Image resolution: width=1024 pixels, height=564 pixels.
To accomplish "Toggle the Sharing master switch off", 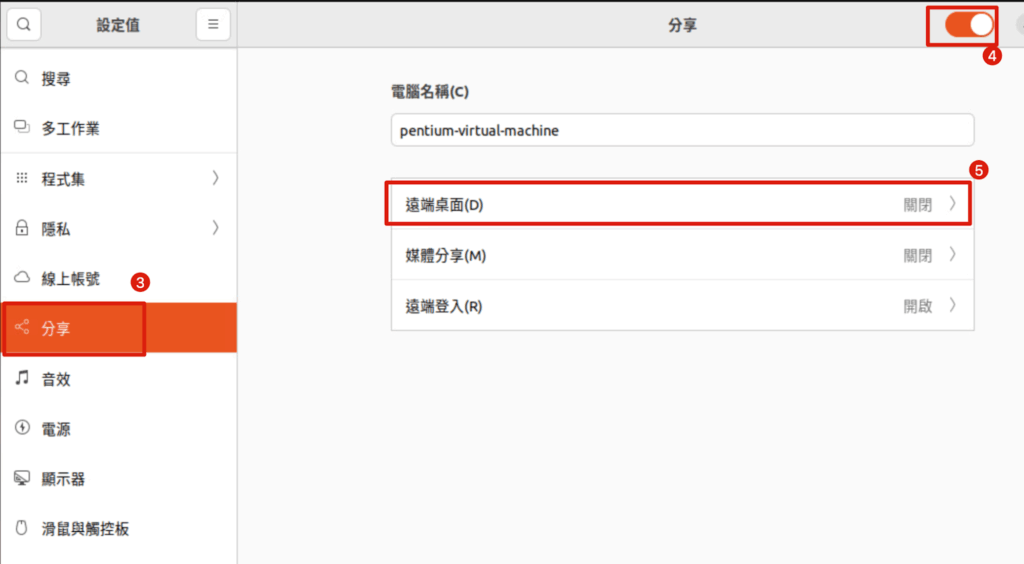I will [968, 25].
